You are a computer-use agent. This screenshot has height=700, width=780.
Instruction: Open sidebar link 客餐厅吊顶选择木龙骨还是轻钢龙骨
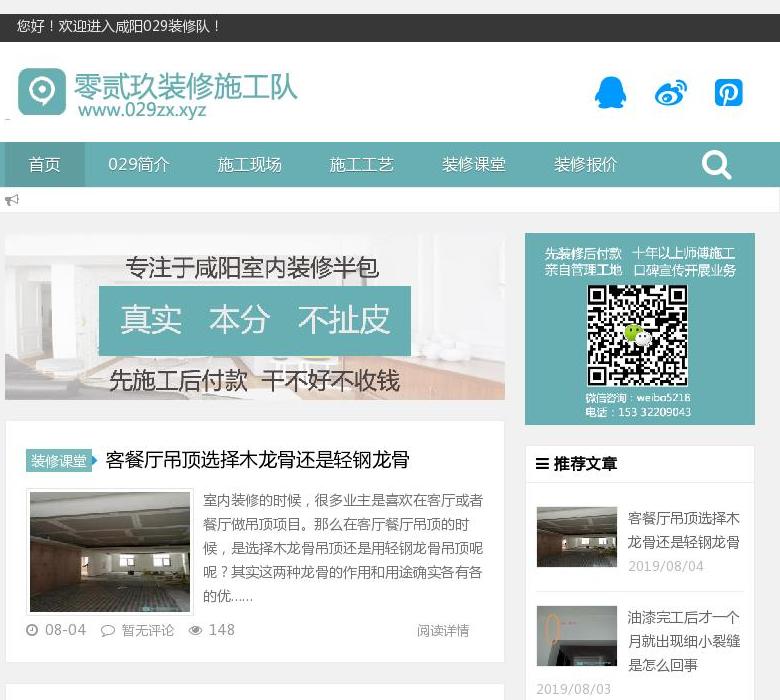(x=683, y=530)
